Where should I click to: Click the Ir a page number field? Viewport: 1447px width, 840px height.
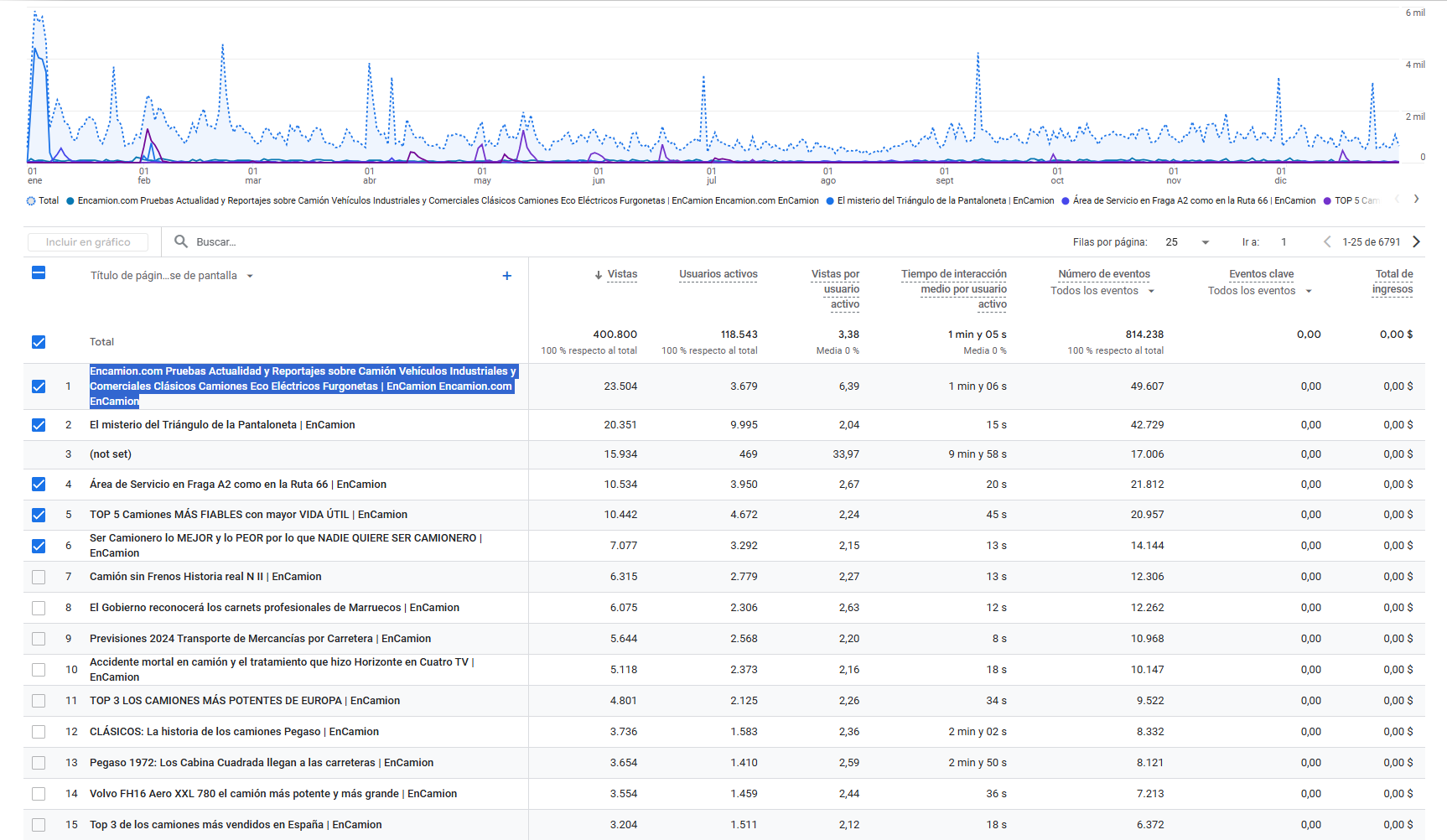[x=1284, y=242]
